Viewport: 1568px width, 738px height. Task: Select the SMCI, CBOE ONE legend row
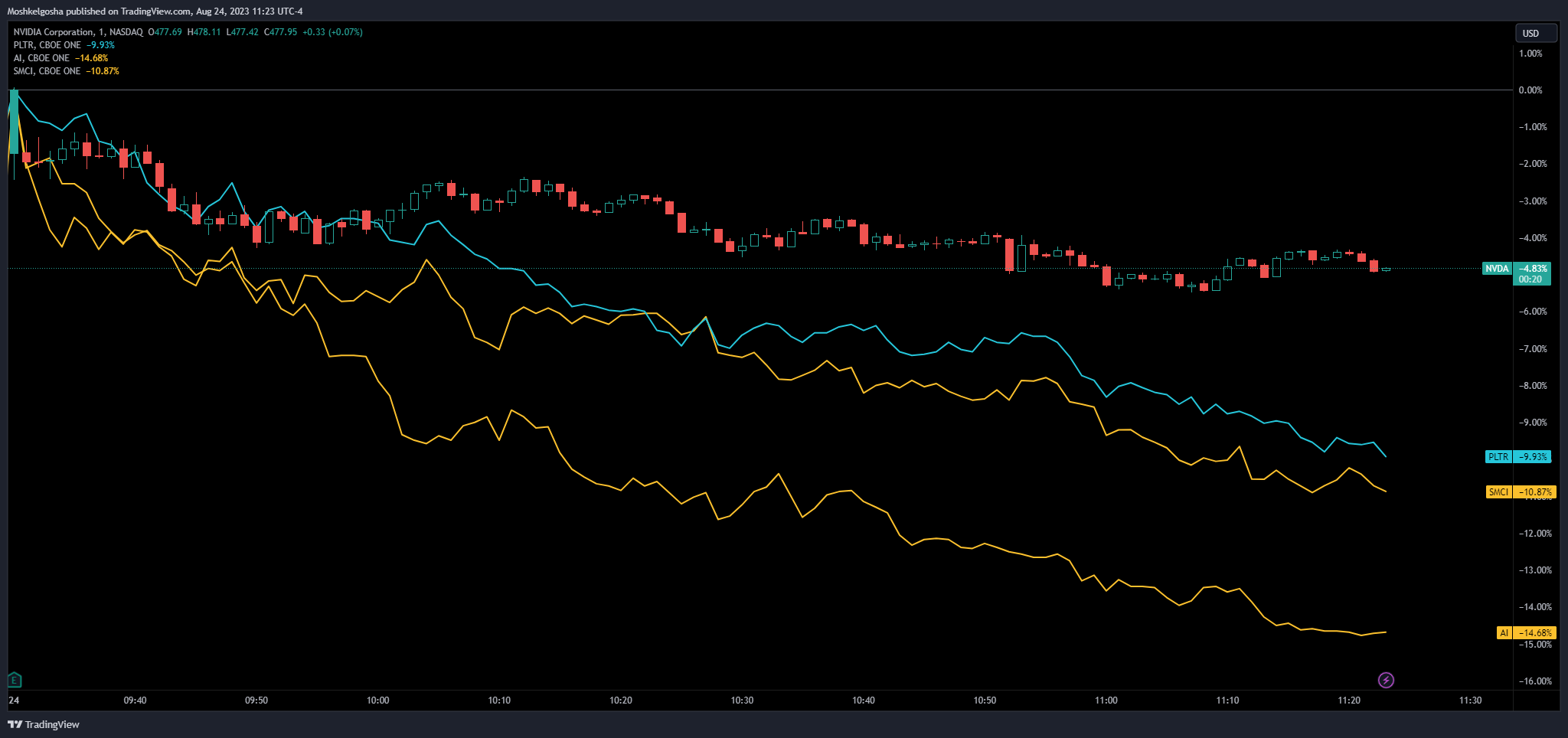(x=66, y=71)
